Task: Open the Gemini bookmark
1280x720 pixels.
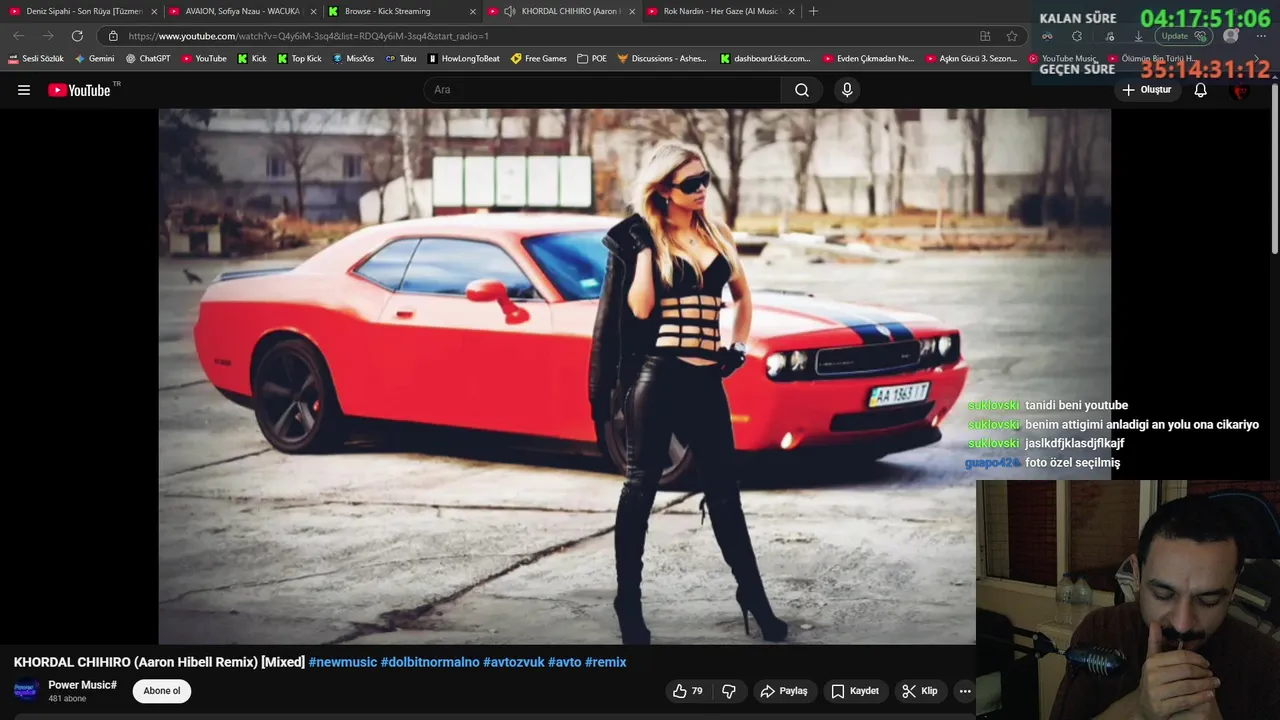Action: tap(95, 59)
